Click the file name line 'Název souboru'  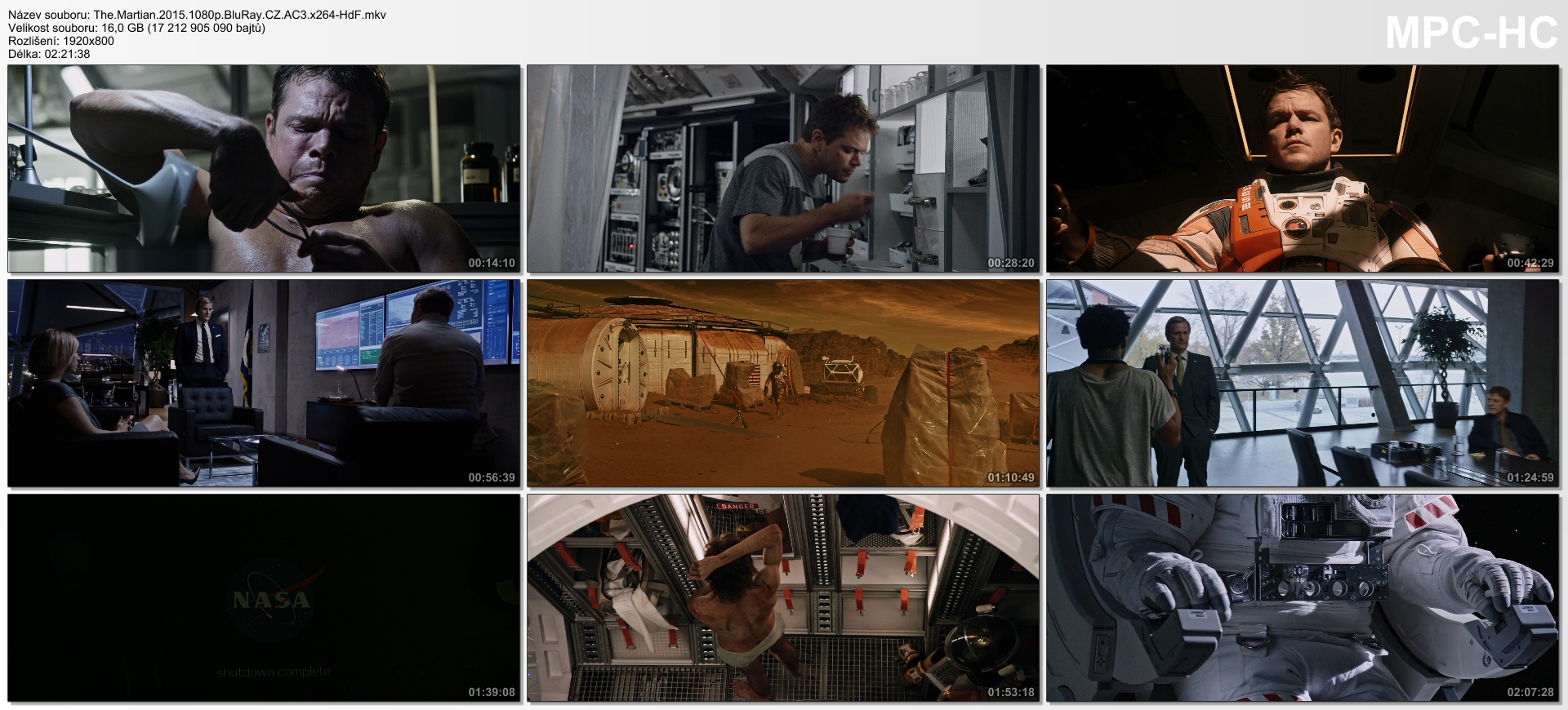point(197,15)
